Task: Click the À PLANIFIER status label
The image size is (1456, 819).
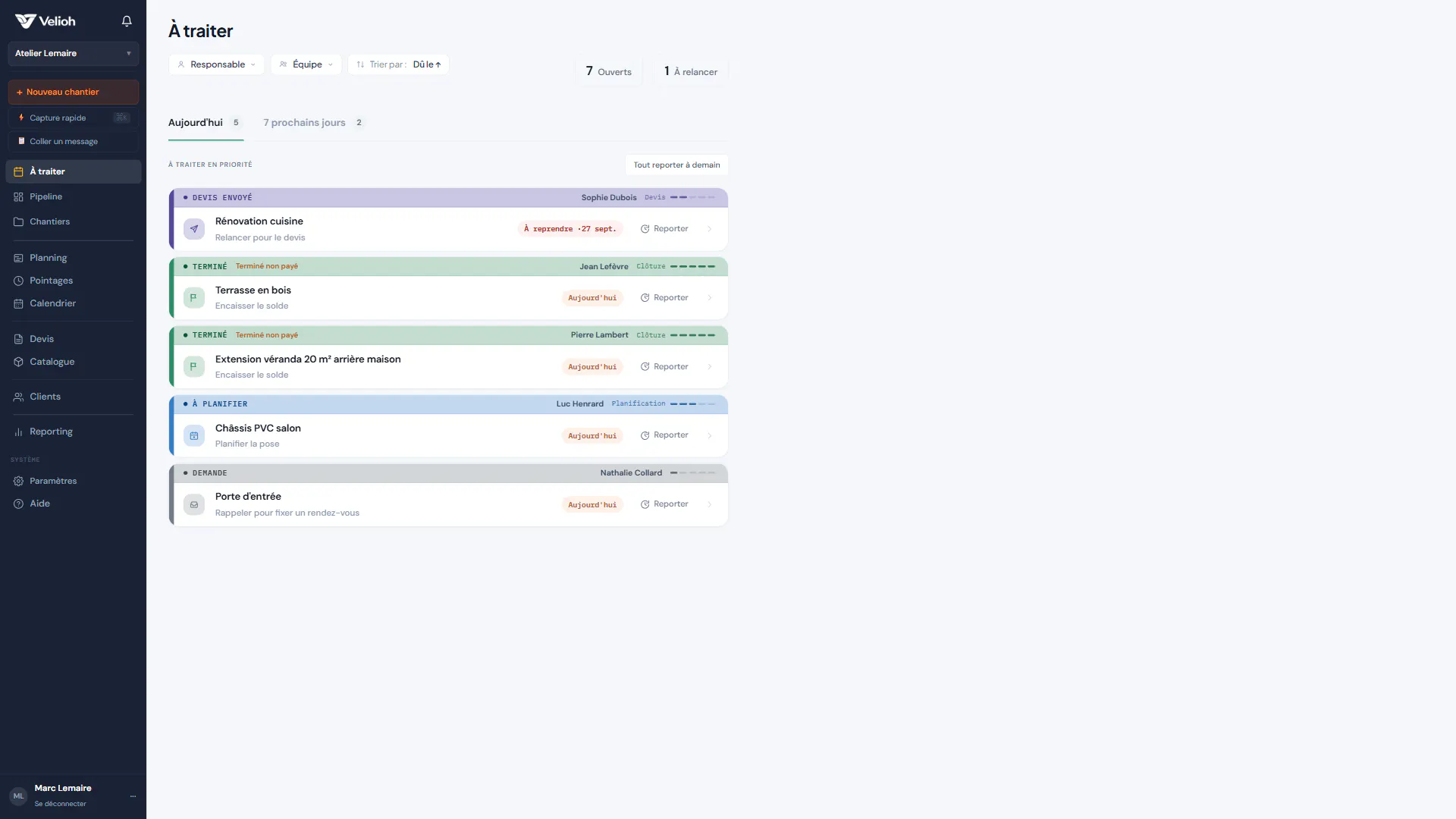Action: [x=220, y=404]
